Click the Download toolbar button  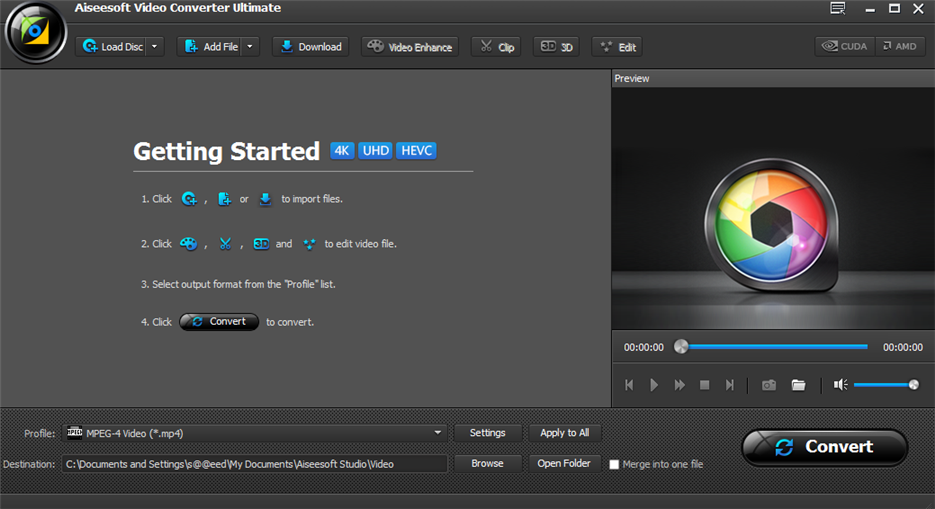tap(310, 47)
